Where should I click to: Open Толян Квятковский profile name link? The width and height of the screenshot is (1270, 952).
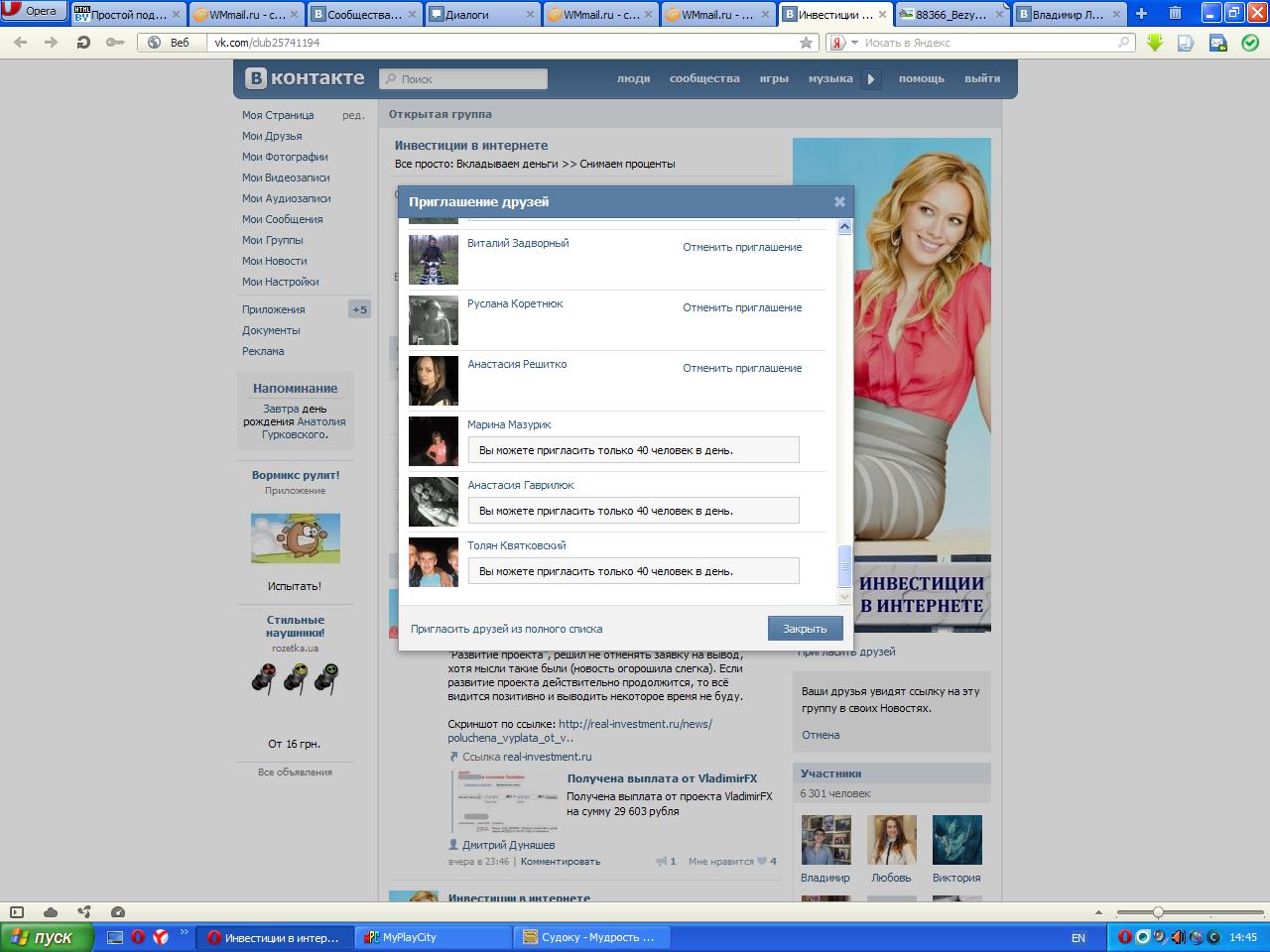click(517, 545)
